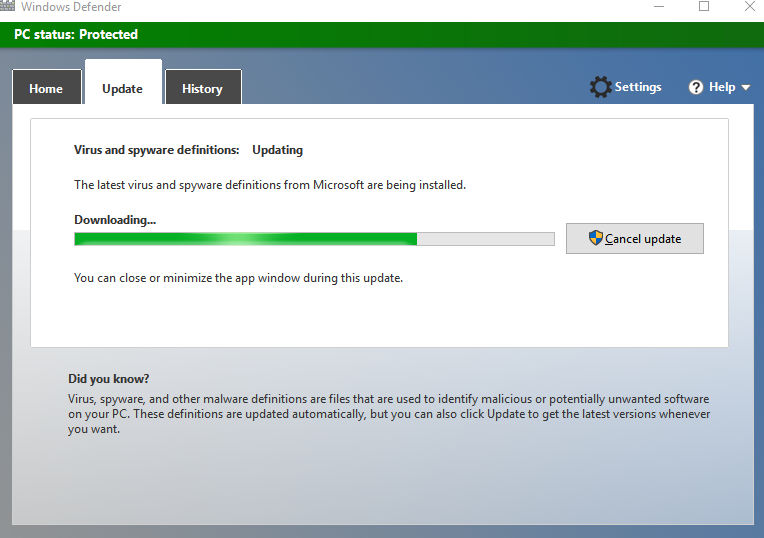Click 'The latest virus and spyware definitions' sentence

coord(270,185)
